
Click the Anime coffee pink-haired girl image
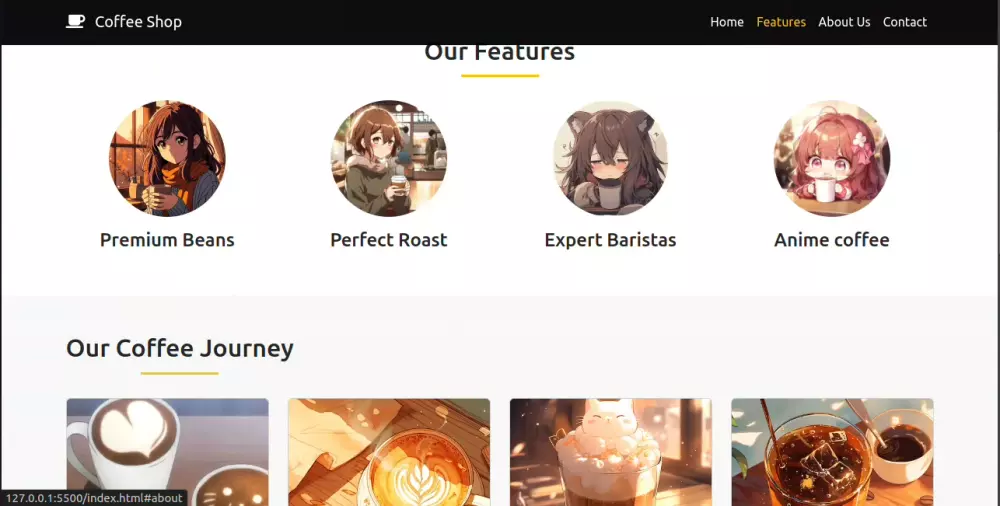tap(832, 158)
